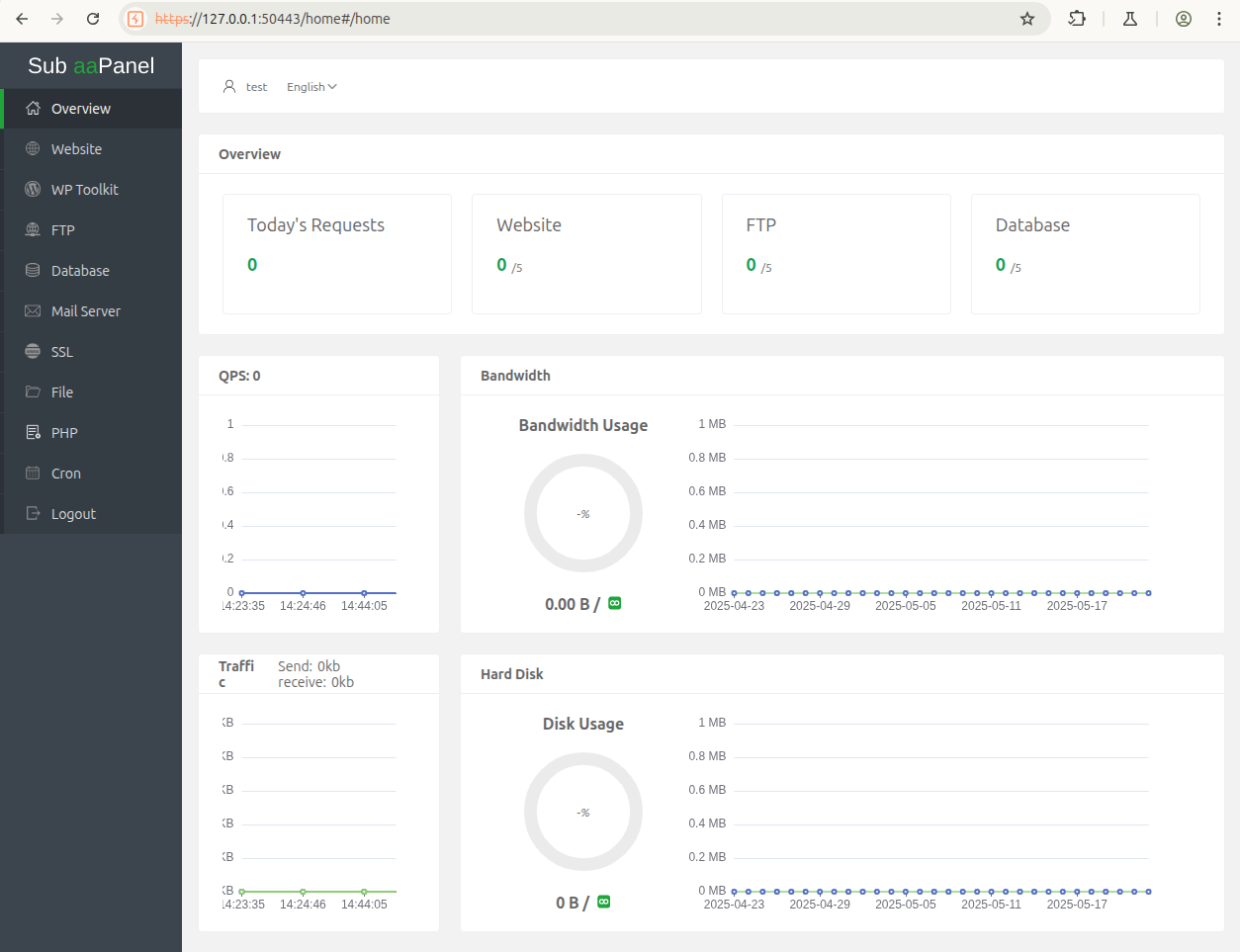Click the Database stack icon in sidebar
Viewport: 1240px width, 952px height.
pos(33,271)
